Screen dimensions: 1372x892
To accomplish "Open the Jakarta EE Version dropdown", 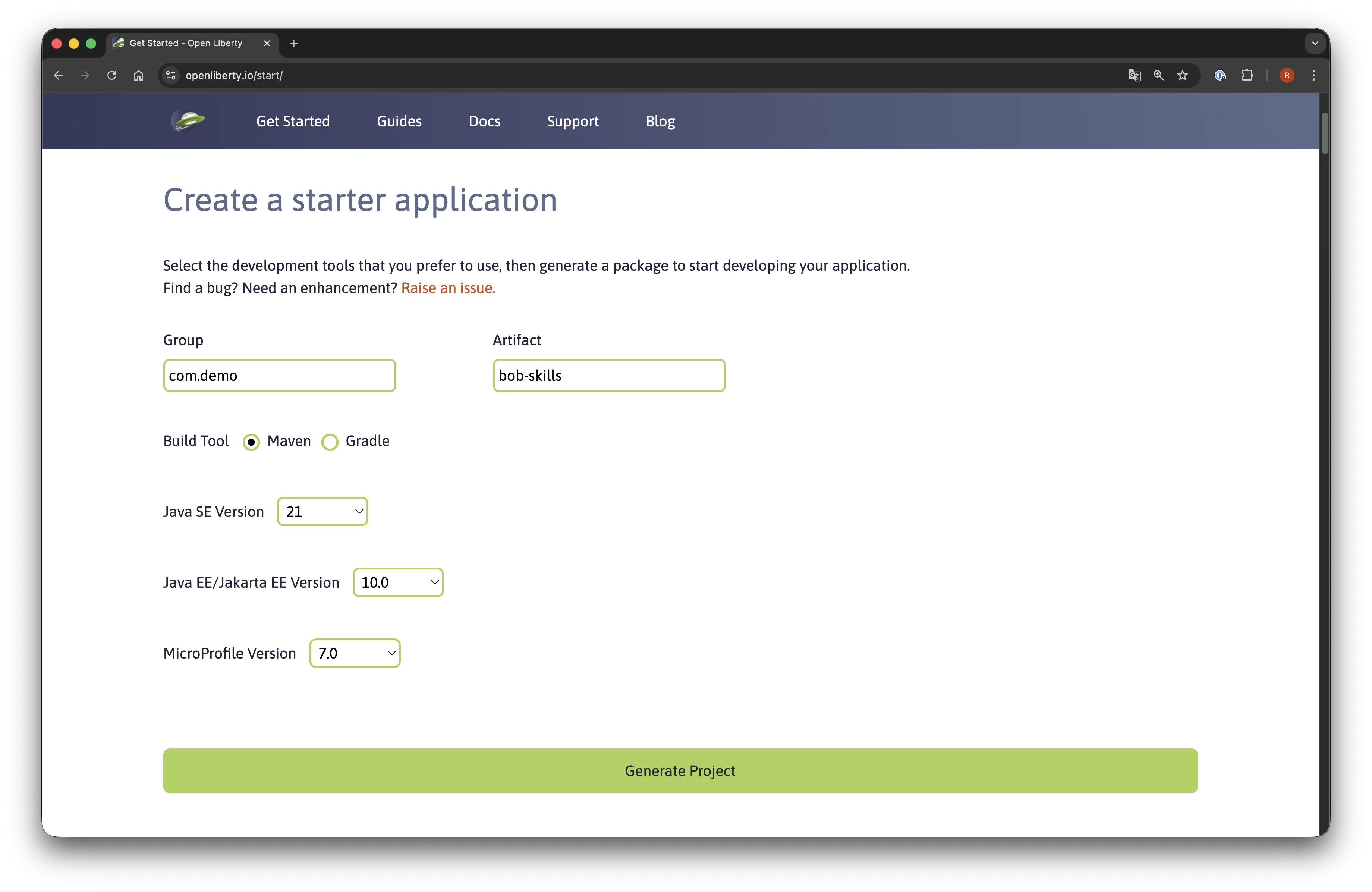I will pyautogui.click(x=398, y=582).
